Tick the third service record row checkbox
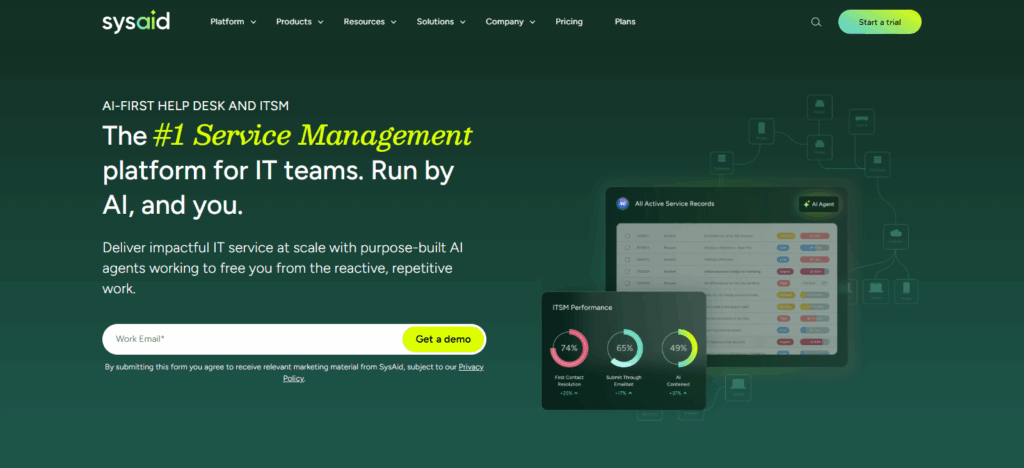The width and height of the screenshot is (1024, 468). [x=626, y=259]
